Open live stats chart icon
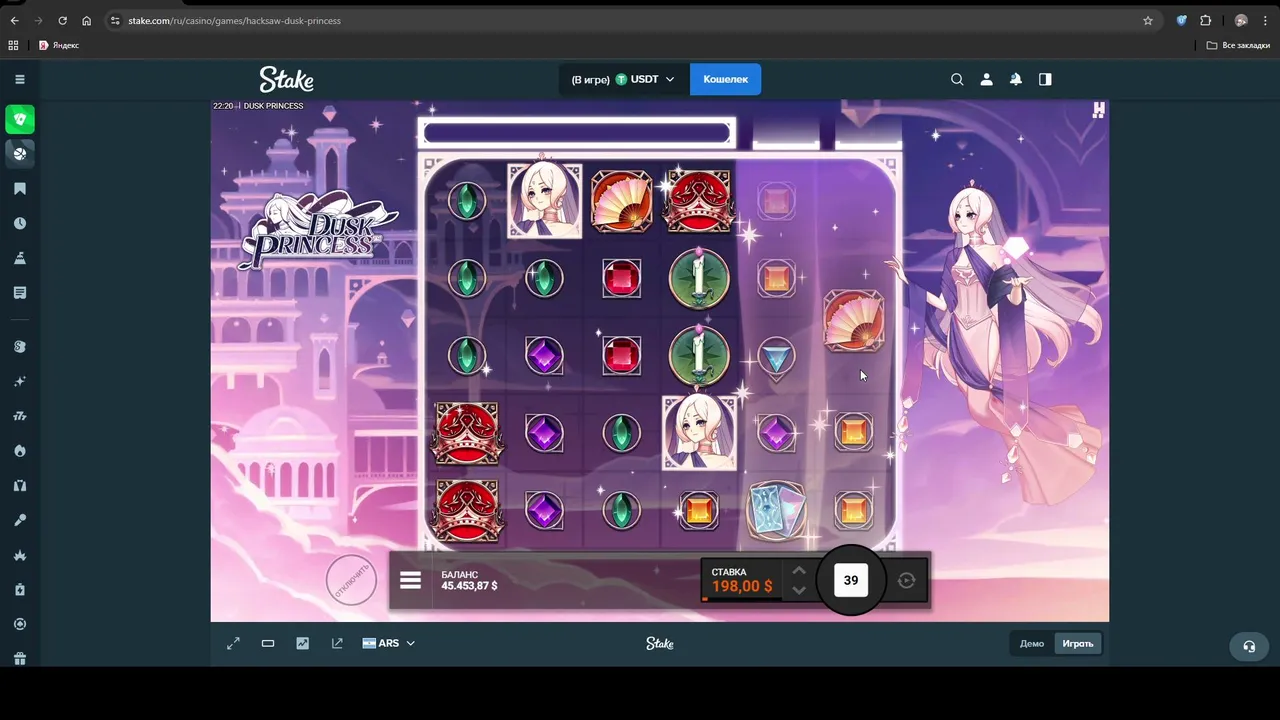This screenshot has width=1280, height=720. pos(302,643)
